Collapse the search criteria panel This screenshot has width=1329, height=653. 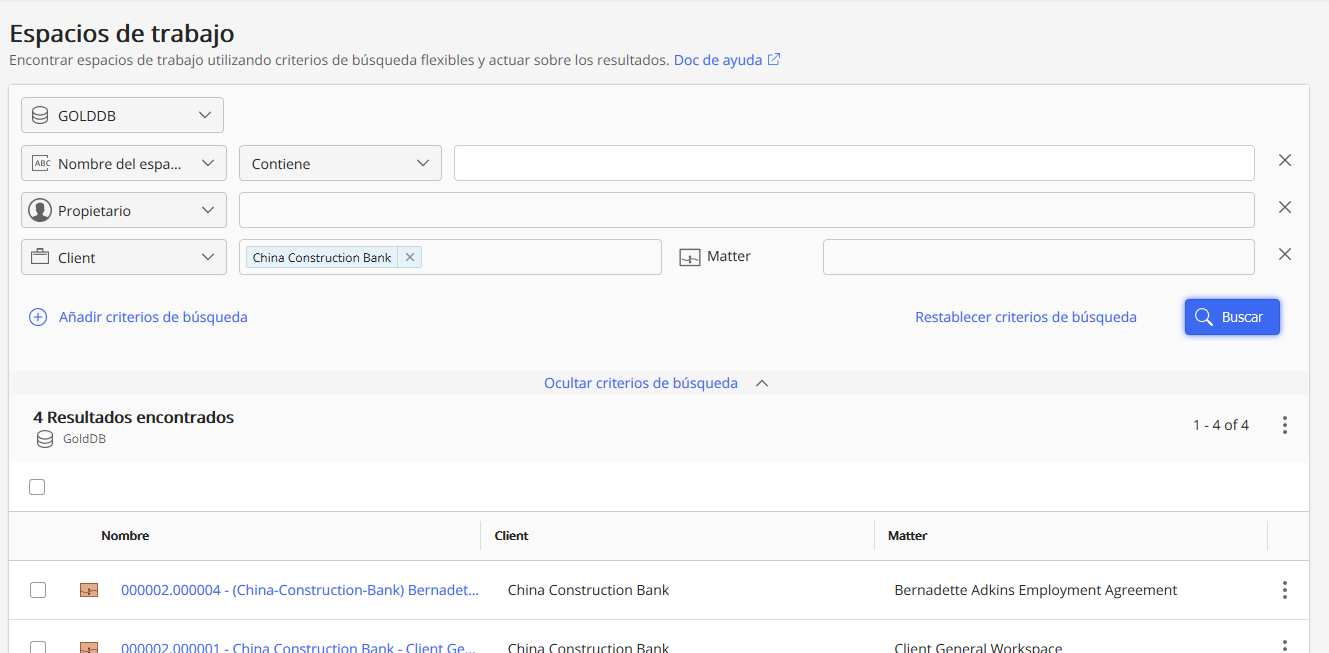click(x=656, y=383)
